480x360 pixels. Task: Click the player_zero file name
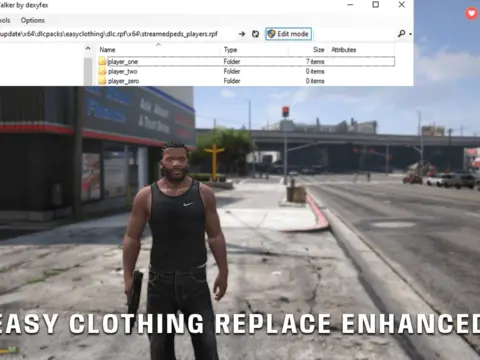pos(124,81)
